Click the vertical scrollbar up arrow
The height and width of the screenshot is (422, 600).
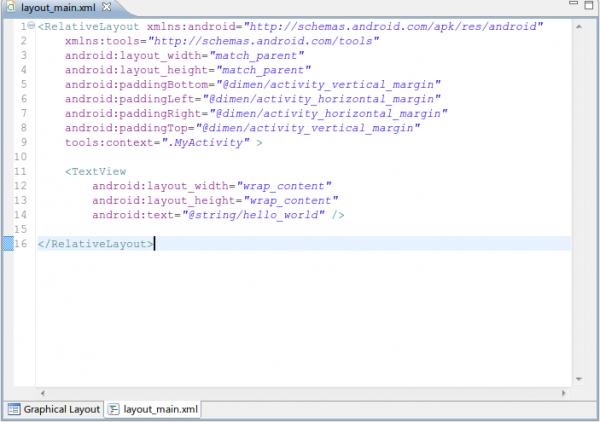click(x=579, y=27)
